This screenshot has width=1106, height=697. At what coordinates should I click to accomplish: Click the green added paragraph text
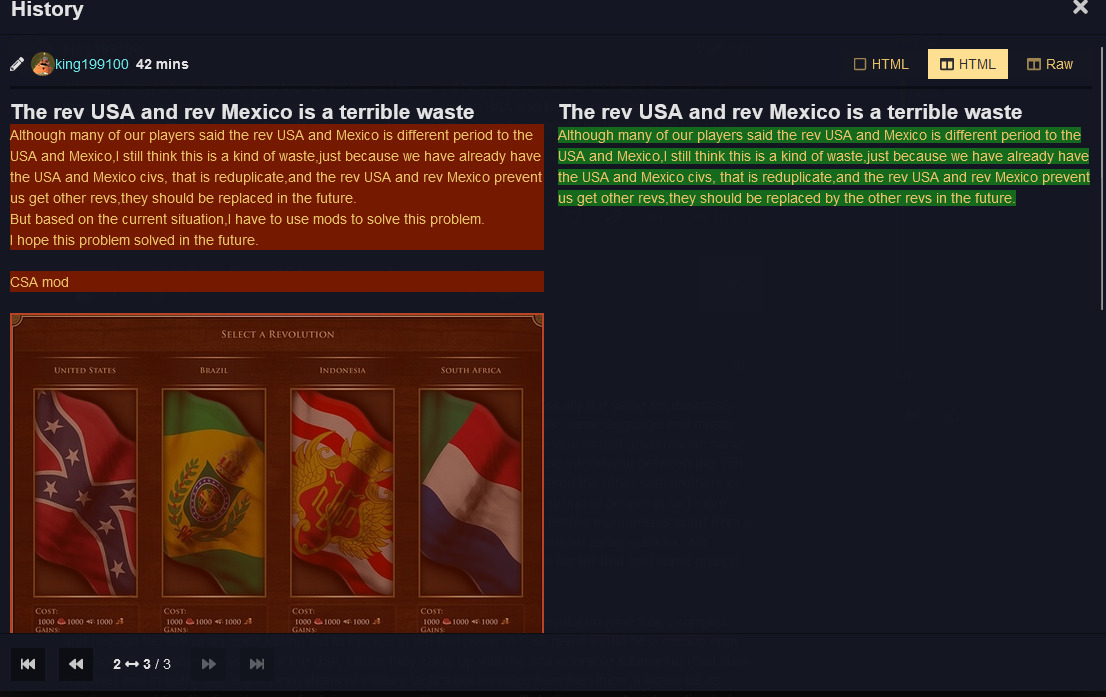(x=823, y=166)
